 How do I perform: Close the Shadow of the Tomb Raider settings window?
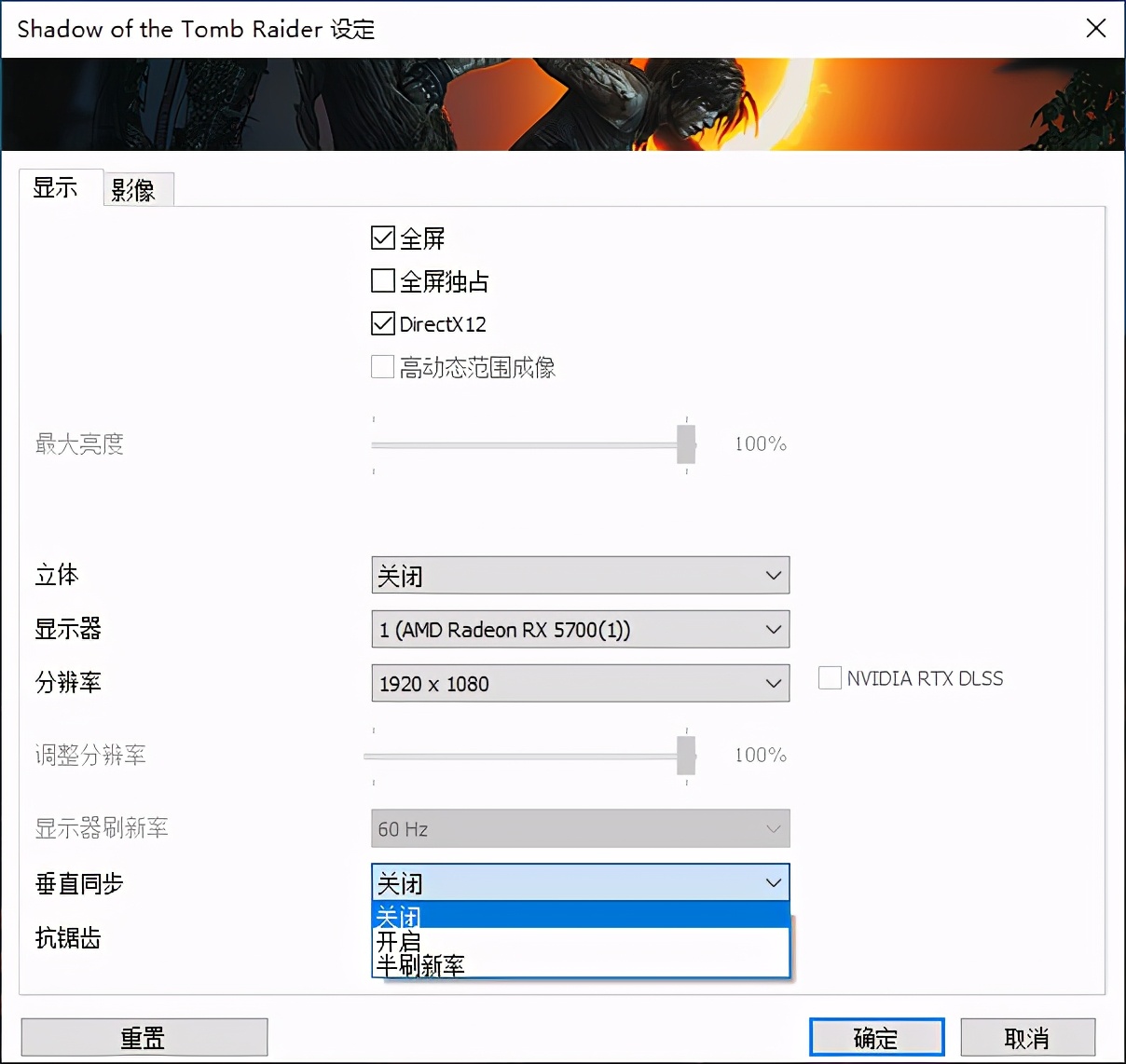coord(1095,28)
